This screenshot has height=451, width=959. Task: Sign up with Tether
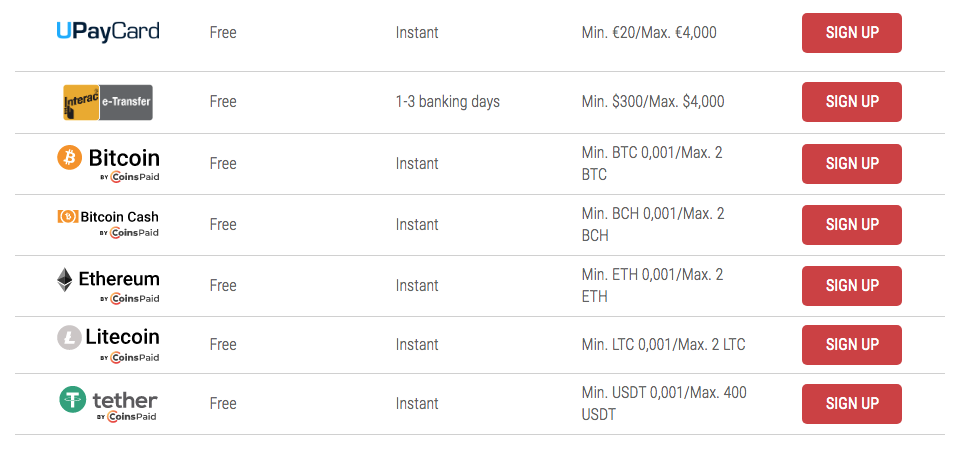tap(852, 404)
